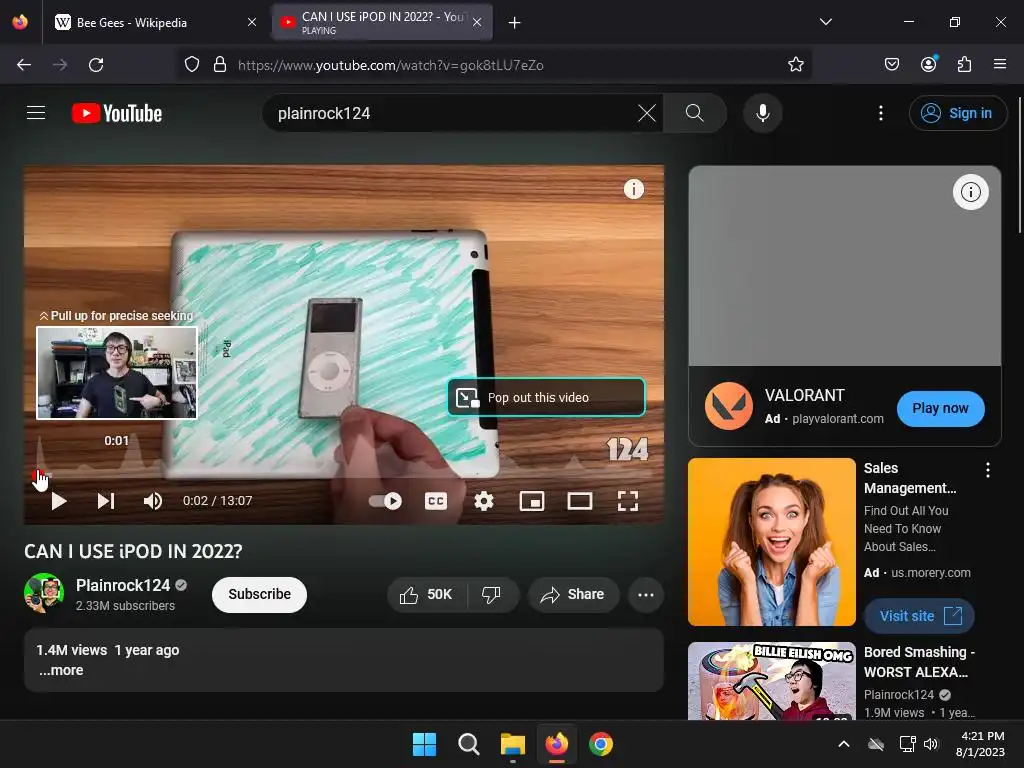Bookmark this page with the star

pyautogui.click(x=795, y=65)
